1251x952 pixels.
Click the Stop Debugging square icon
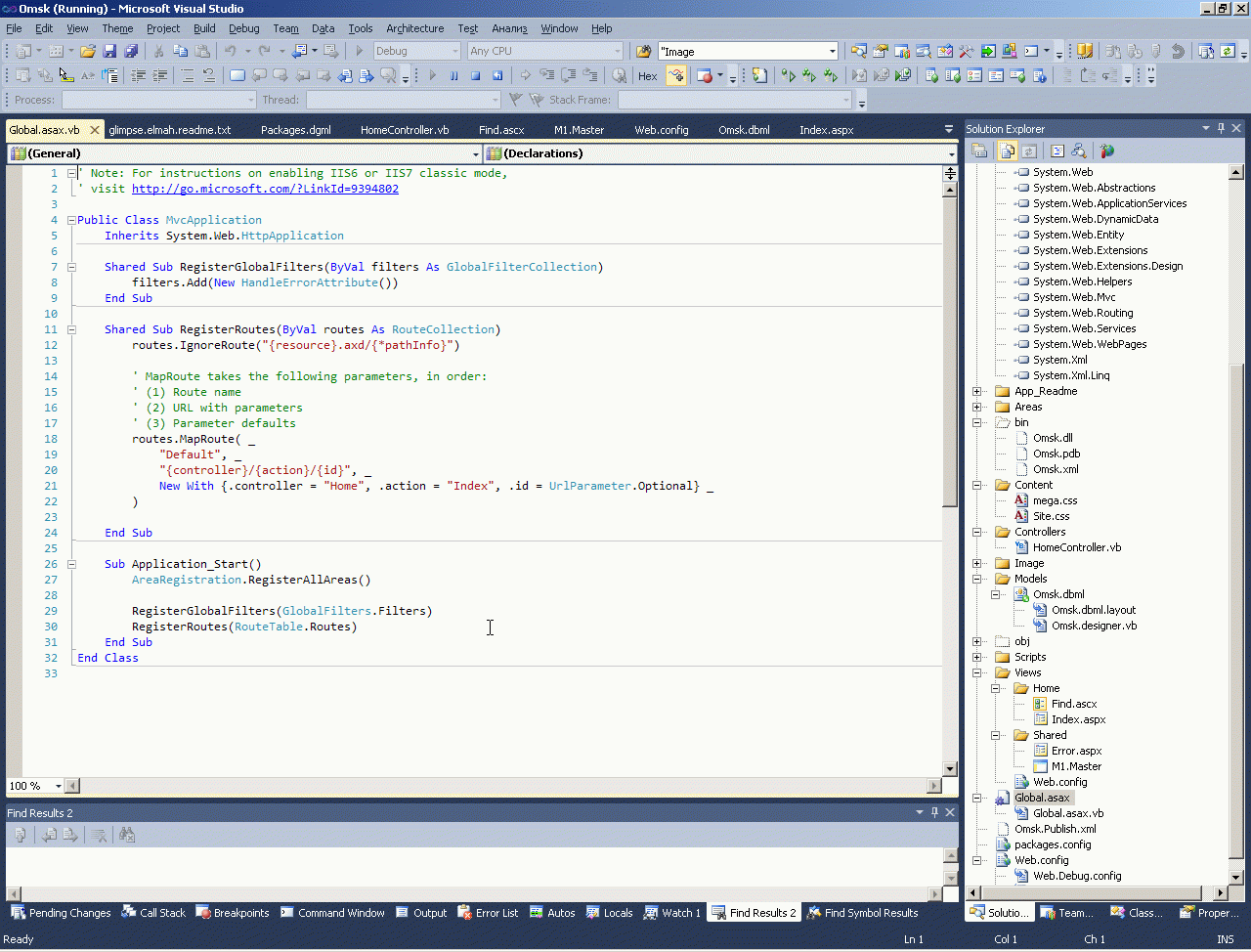point(476,75)
